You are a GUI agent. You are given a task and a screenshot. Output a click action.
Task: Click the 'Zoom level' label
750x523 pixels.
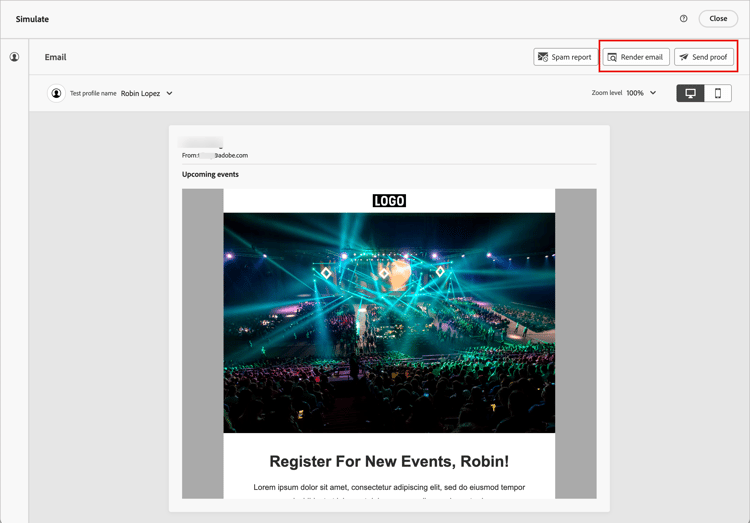tap(607, 93)
